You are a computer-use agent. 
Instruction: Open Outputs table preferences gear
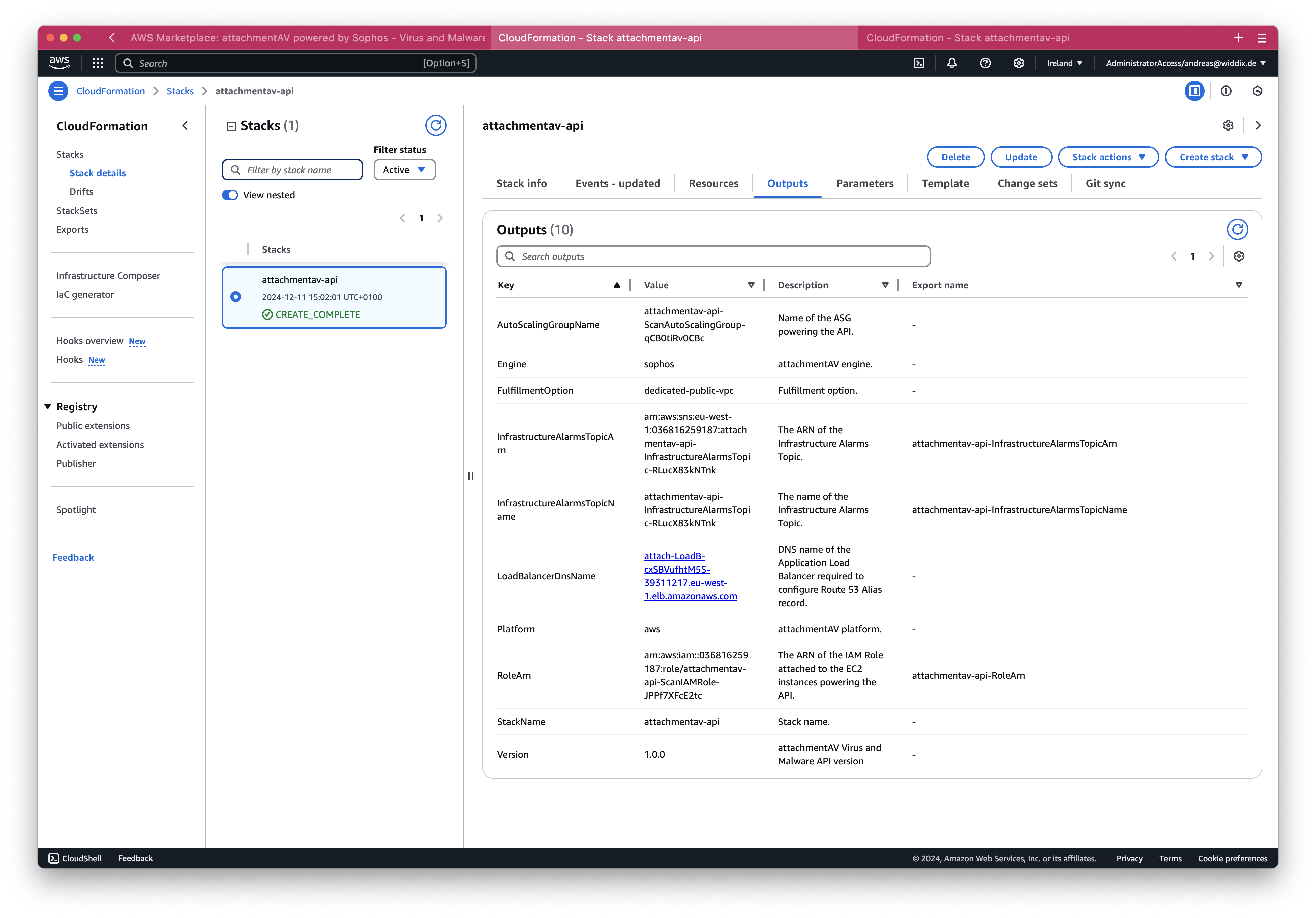[1239, 256]
